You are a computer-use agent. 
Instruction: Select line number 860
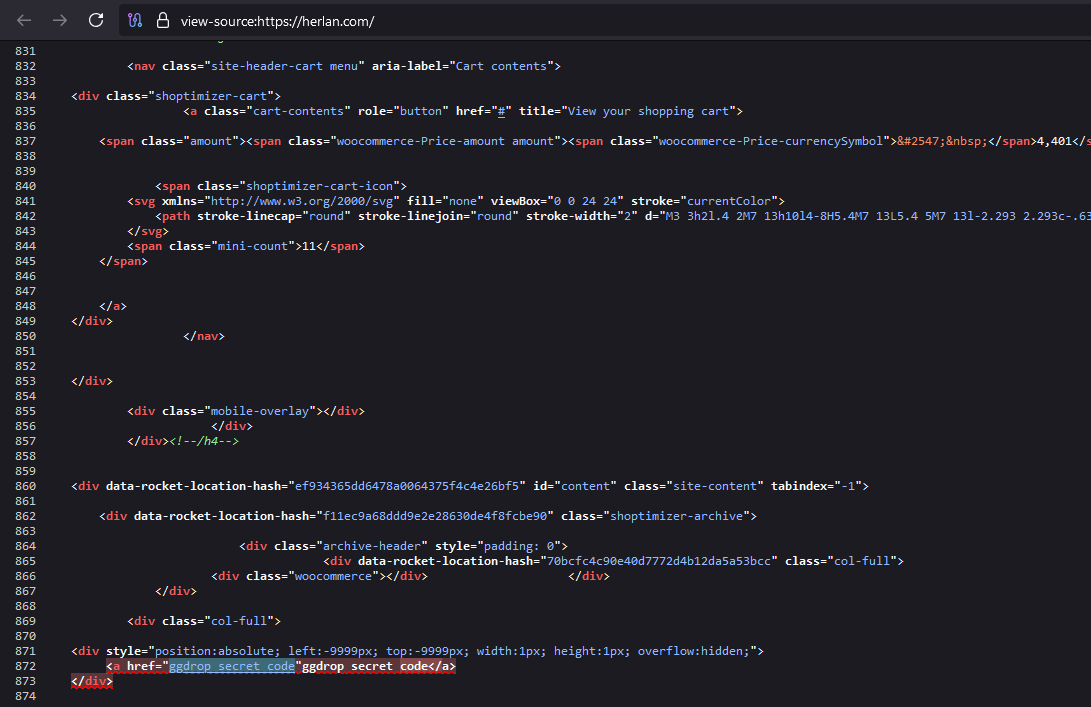25,486
